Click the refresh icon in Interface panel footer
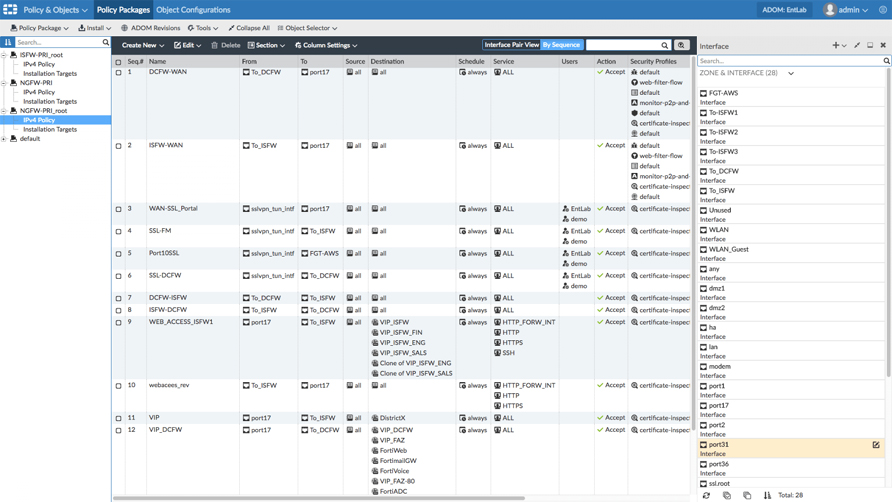Image resolution: width=892 pixels, height=502 pixels. point(706,495)
